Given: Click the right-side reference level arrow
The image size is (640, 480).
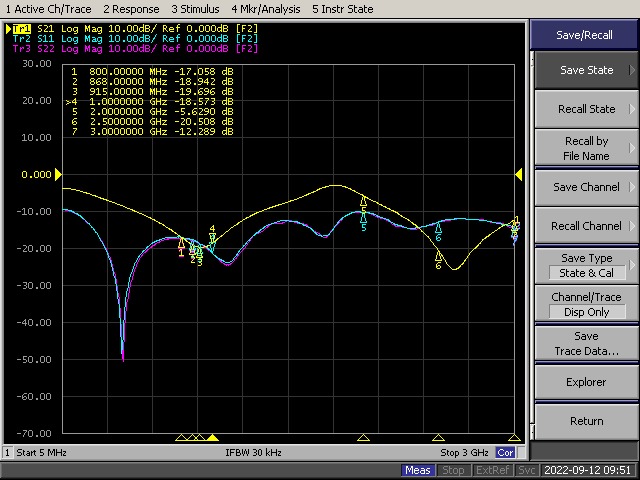Looking at the screenshot, I should tap(518, 175).
